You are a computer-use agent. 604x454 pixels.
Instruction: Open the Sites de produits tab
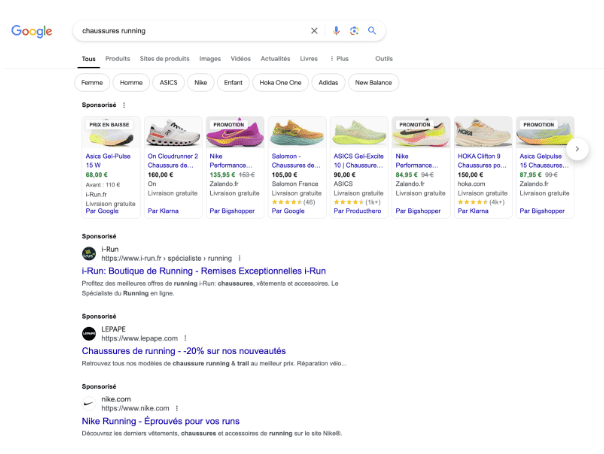(164, 59)
